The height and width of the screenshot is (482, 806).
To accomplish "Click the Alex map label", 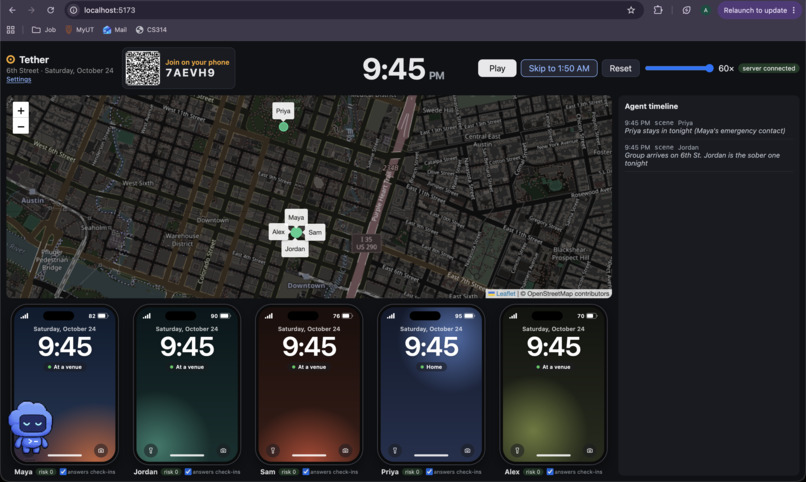I will click(278, 232).
